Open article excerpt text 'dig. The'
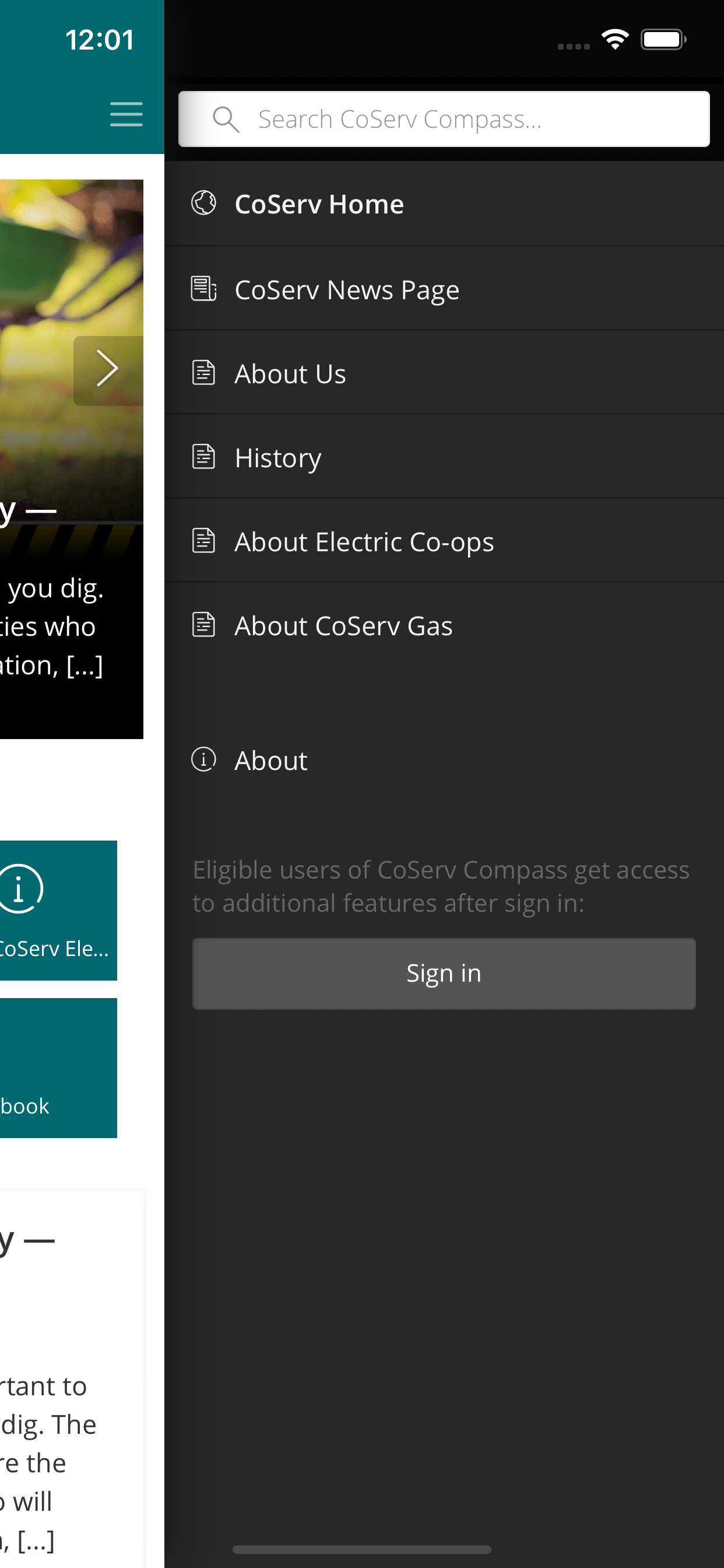Image resolution: width=724 pixels, height=1568 pixels. [x=48, y=1425]
